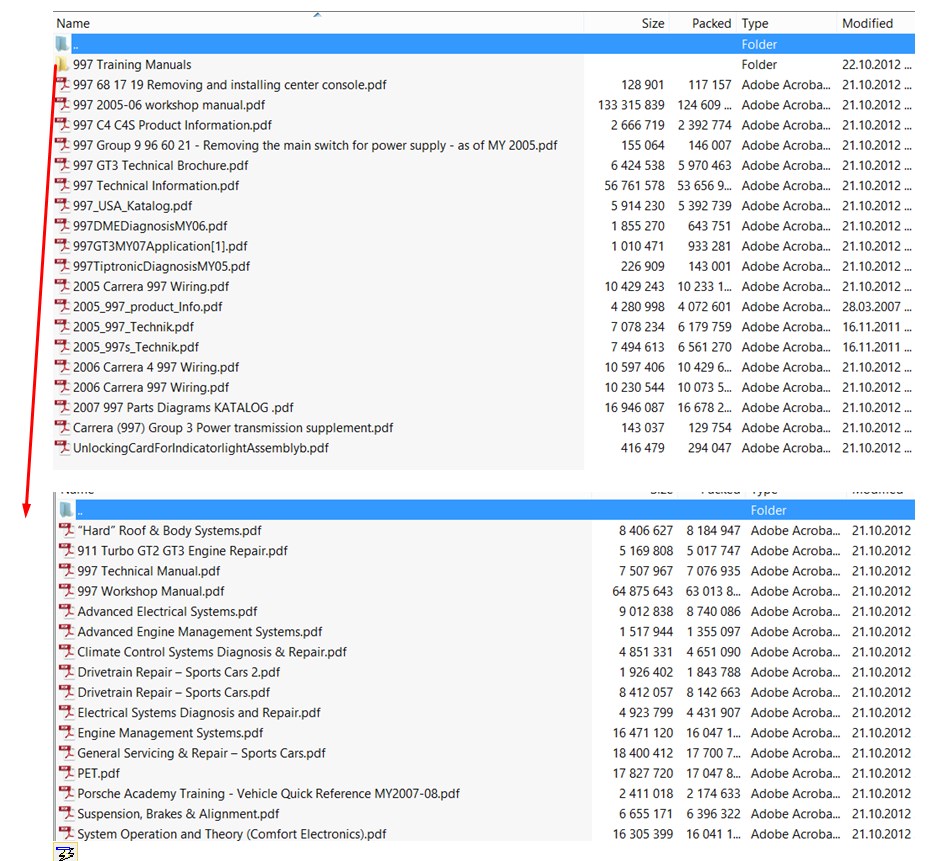Select the file 997GT3MY07Application[1].pdf
The image size is (931, 861).
pos(160,246)
